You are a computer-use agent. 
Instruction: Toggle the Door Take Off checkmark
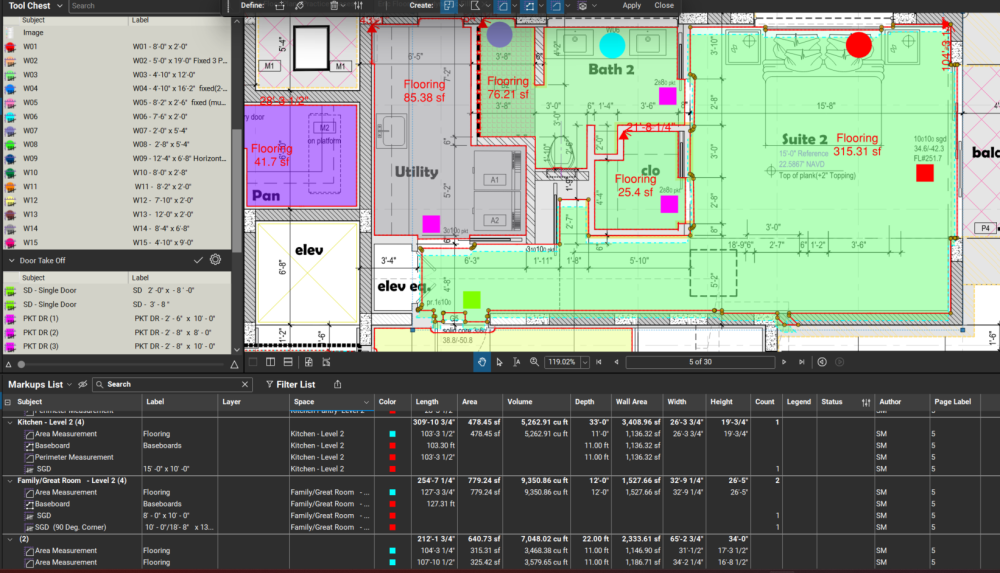[x=198, y=260]
